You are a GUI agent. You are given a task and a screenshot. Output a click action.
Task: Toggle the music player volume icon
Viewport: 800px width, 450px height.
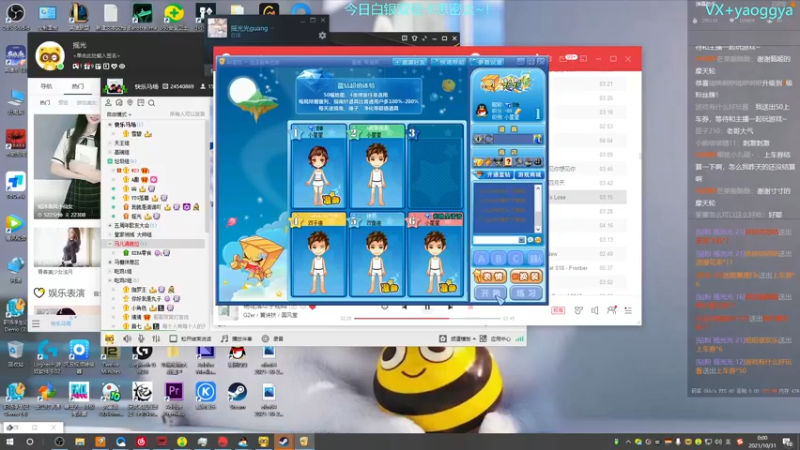pyautogui.click(x=595, y=310)
